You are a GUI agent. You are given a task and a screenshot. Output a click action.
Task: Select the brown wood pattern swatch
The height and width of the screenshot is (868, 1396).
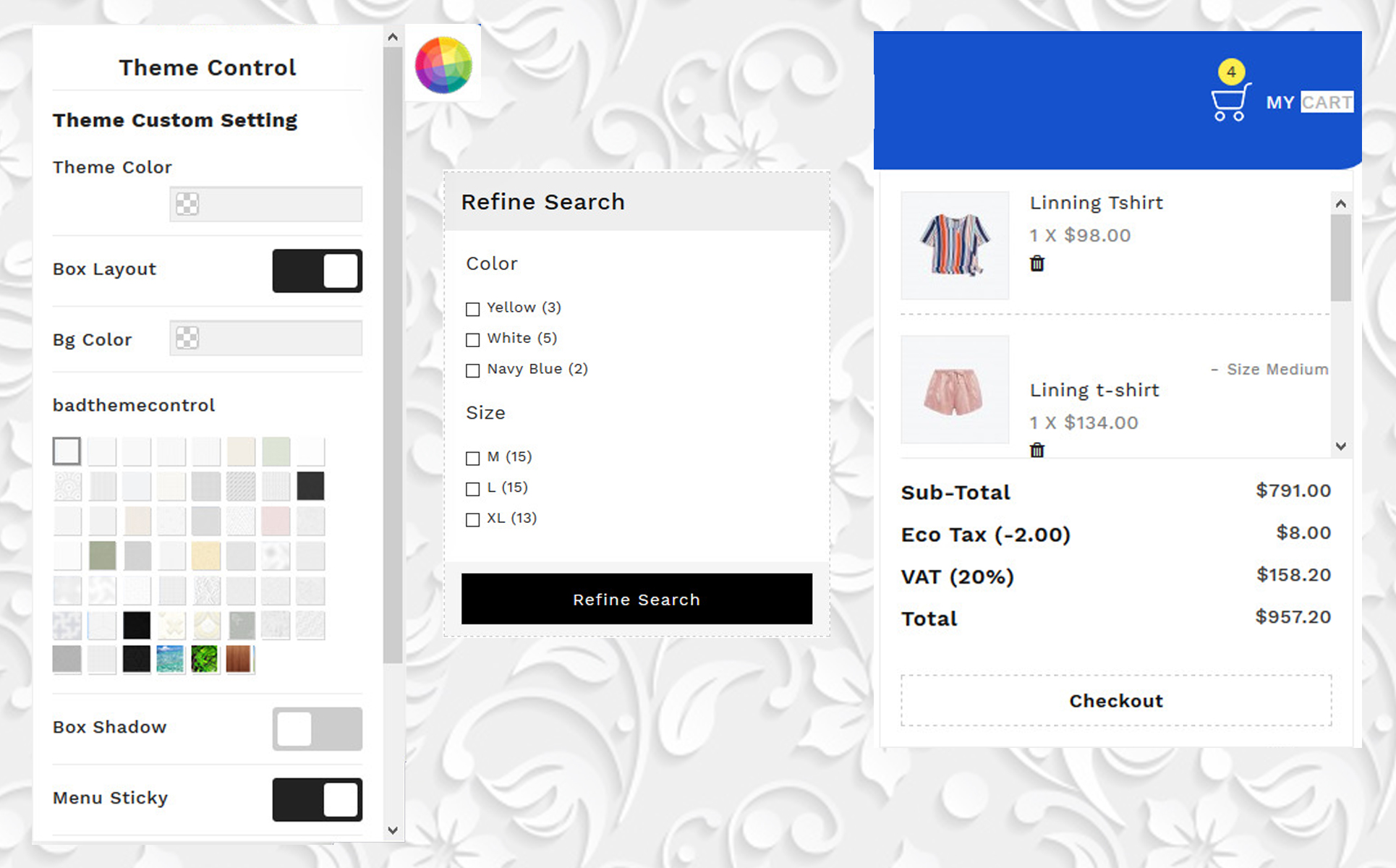[x=240, y=660]
